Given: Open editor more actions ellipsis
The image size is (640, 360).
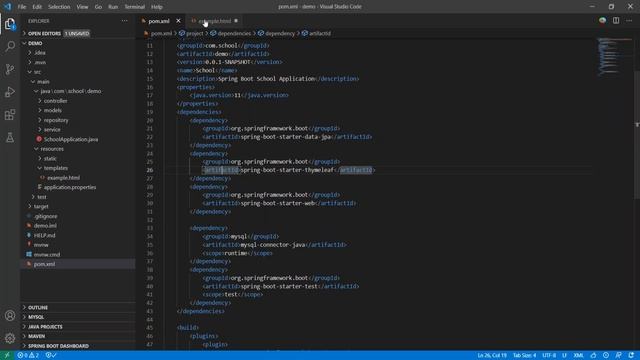Looking at the screenshot, I should coord(629,20).
